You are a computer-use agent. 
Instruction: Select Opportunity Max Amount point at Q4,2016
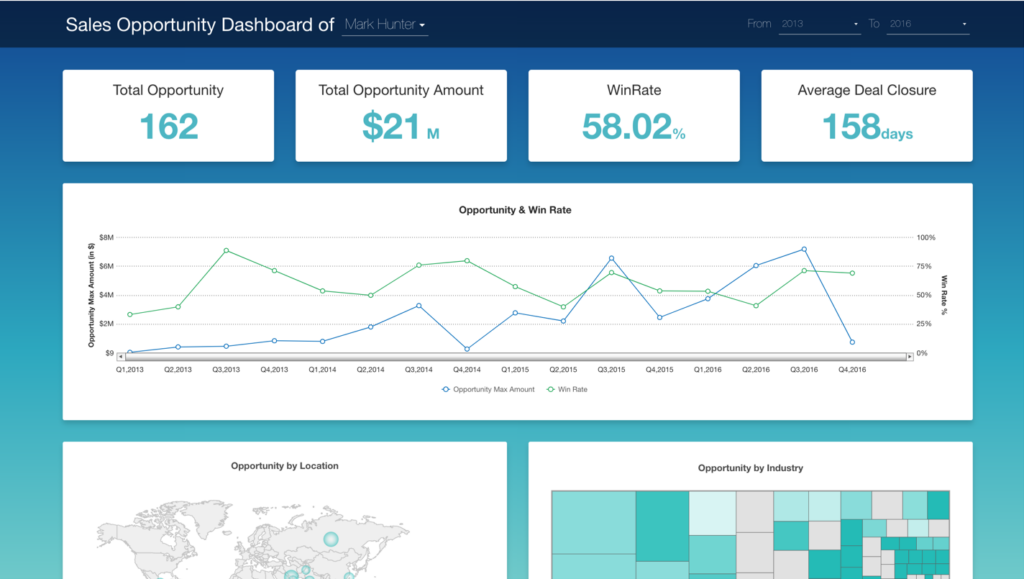tap(852, 342)
